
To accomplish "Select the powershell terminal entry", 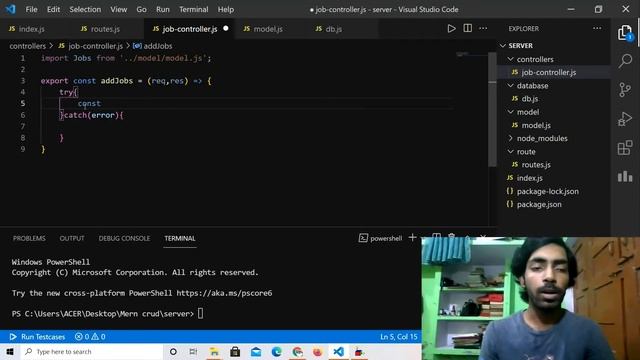I will coord(380,238).
